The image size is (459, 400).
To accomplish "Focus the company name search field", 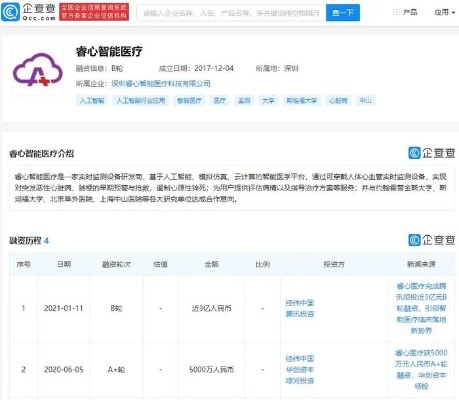I will pyautogui.click(x=231, y=13).
